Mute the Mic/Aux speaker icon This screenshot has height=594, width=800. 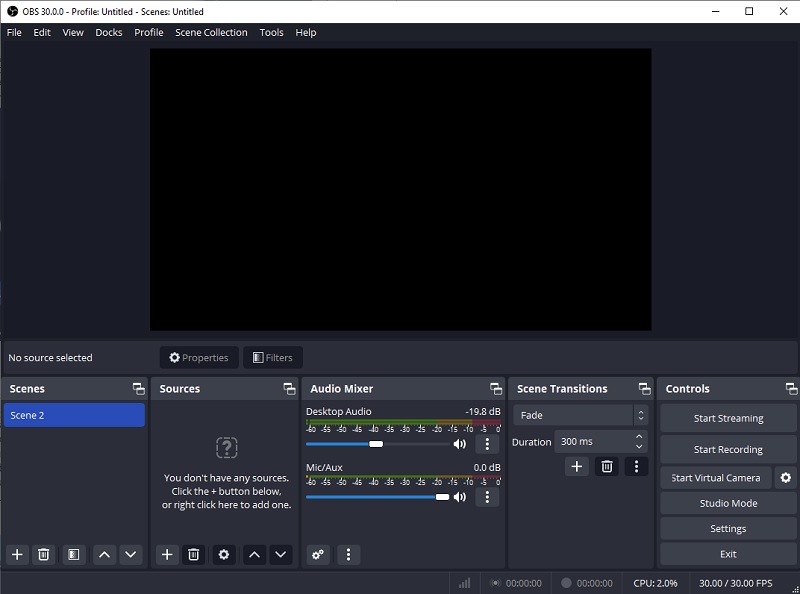click(x=459, y=496)
